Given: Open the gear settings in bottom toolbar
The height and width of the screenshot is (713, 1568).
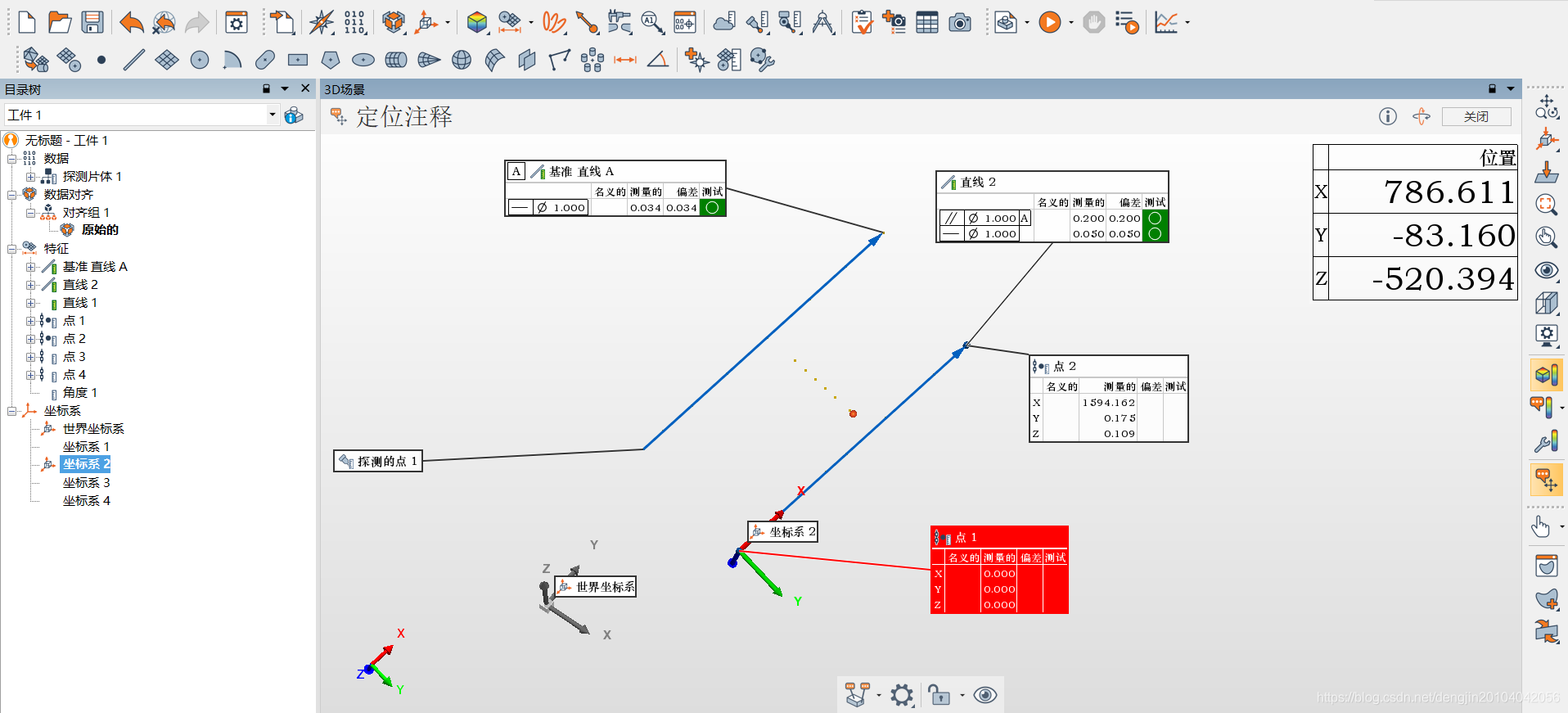Looking at the screenshot, I should point(902,696).
